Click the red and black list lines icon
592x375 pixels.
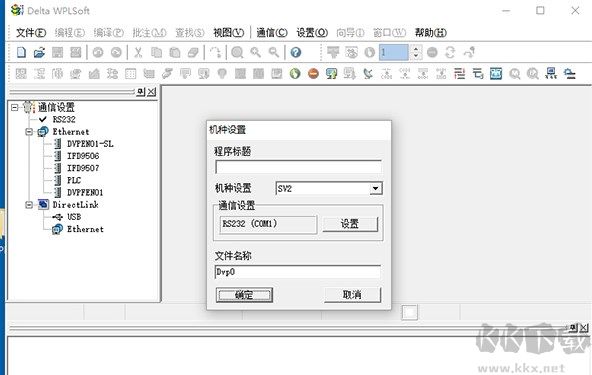tap(459, 73)
